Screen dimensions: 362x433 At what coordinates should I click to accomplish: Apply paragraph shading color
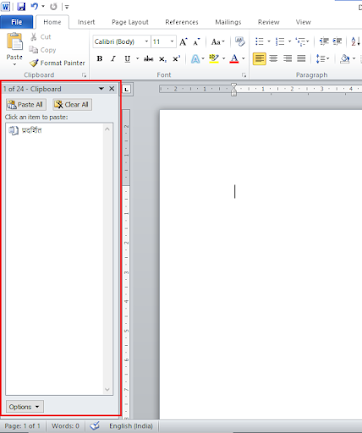click(x=345, y=59)
